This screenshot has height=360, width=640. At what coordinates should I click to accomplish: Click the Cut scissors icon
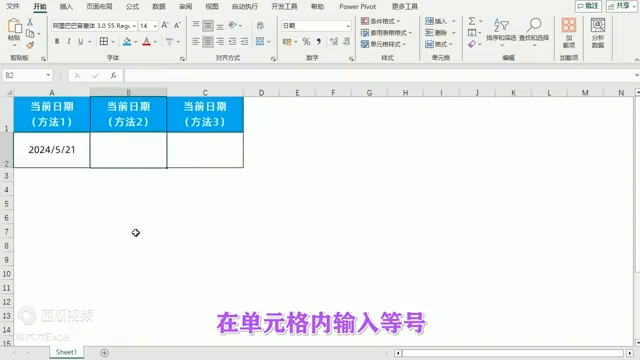pyautogui.click(x=30, y=22)
